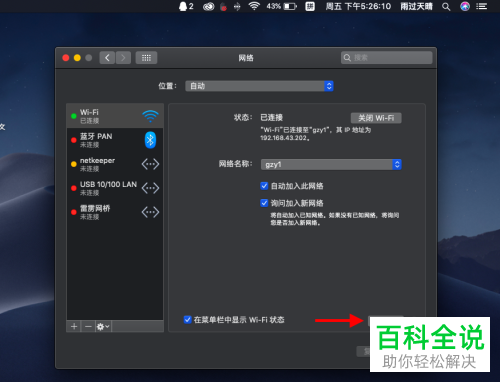Open Creative Cloud menu bar icon
The width and height of the screenshot is (500, 382).
[x=209, y=6]
